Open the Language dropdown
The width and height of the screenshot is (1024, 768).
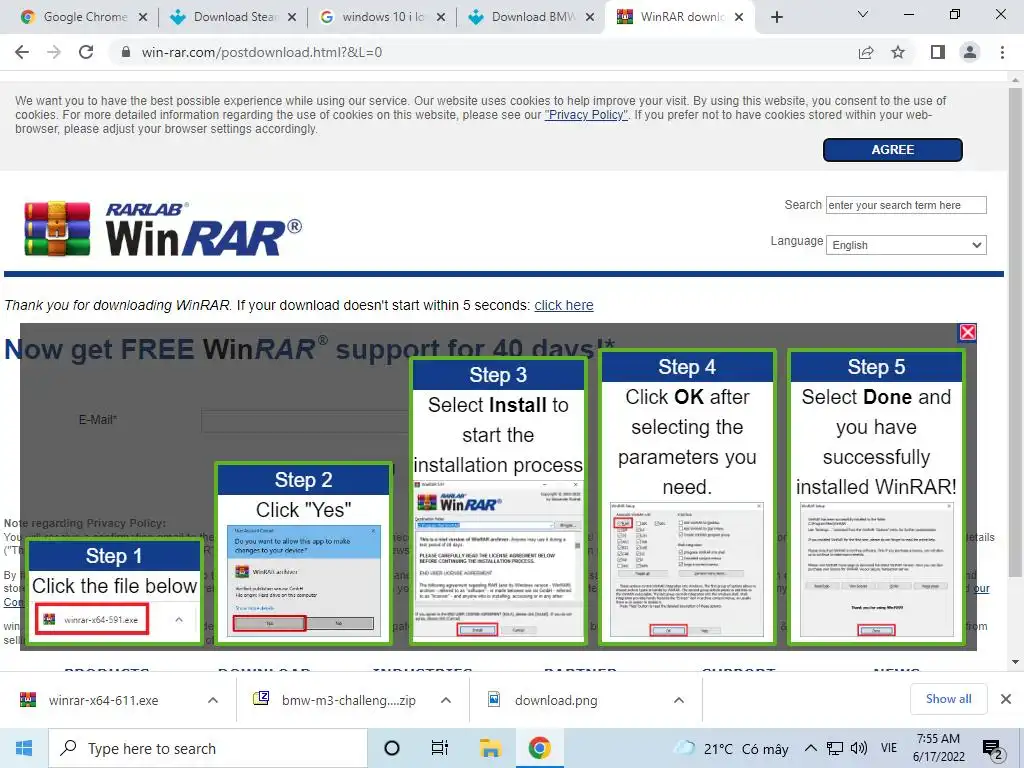click(906, 245)
